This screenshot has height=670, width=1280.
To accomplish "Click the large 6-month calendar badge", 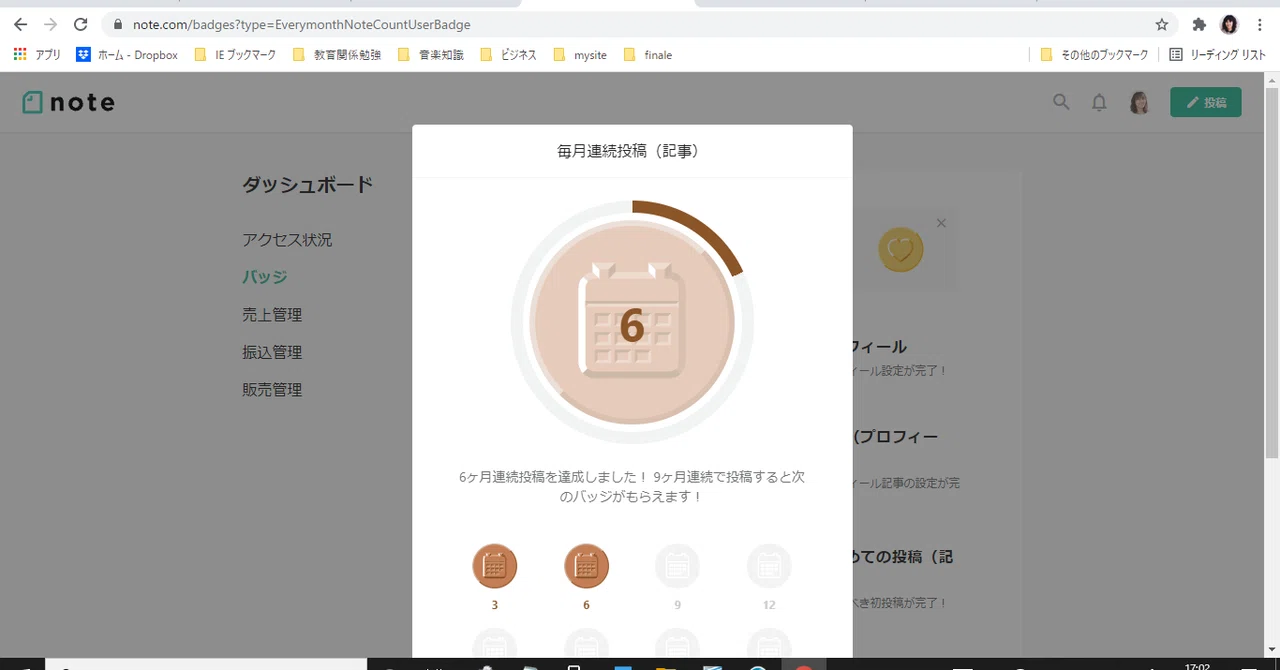I will coord(632,322).
